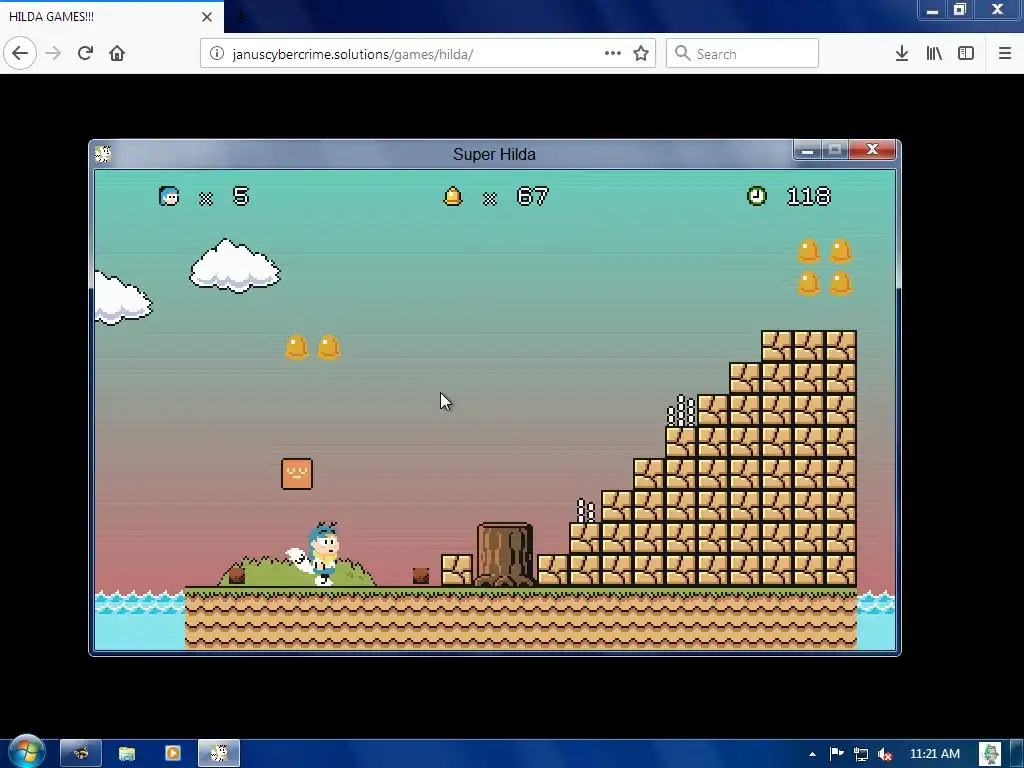Close the HILDA GAMES!!! tab
The height and width of the screenshot is (768, 1024).
[207, 16]
